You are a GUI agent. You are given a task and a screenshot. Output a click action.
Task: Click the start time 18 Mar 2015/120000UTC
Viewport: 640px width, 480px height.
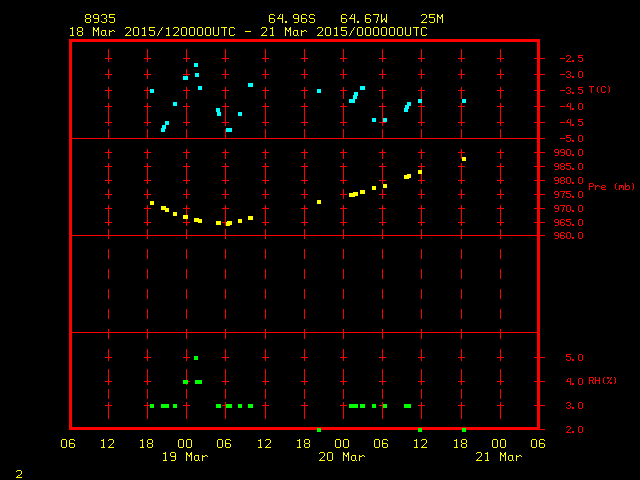(152, 32)
